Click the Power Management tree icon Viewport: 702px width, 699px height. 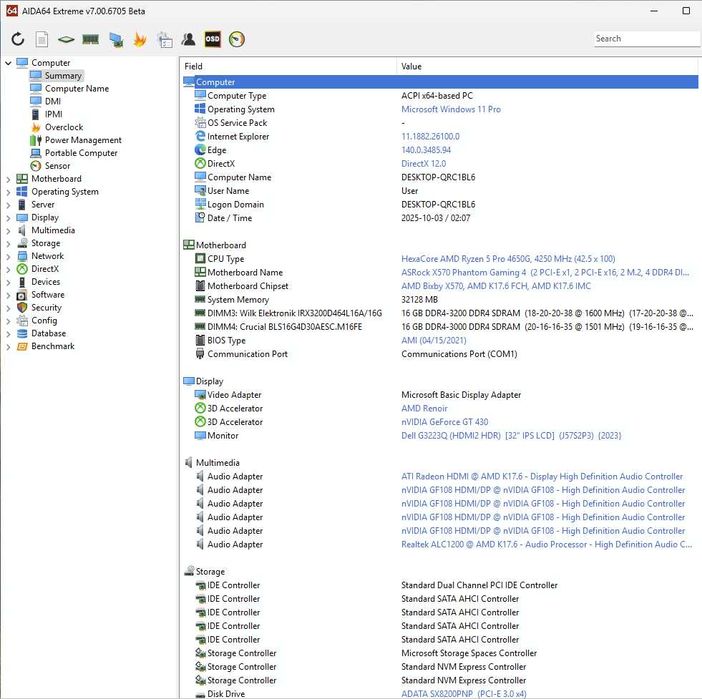(x=36, y=140)
